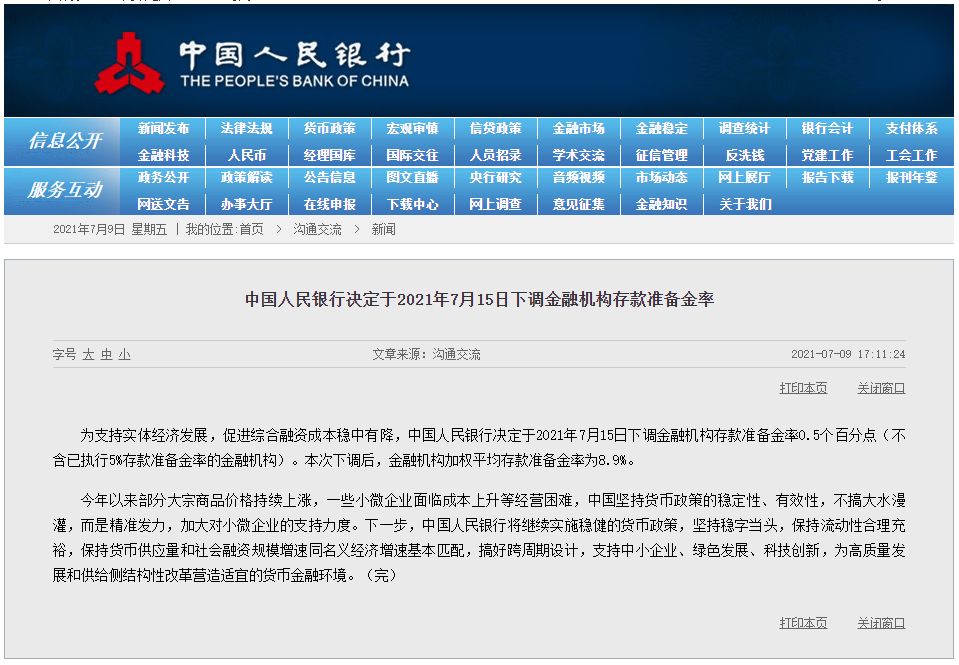
Task: Open 征信管理 section
Action: 662,155
